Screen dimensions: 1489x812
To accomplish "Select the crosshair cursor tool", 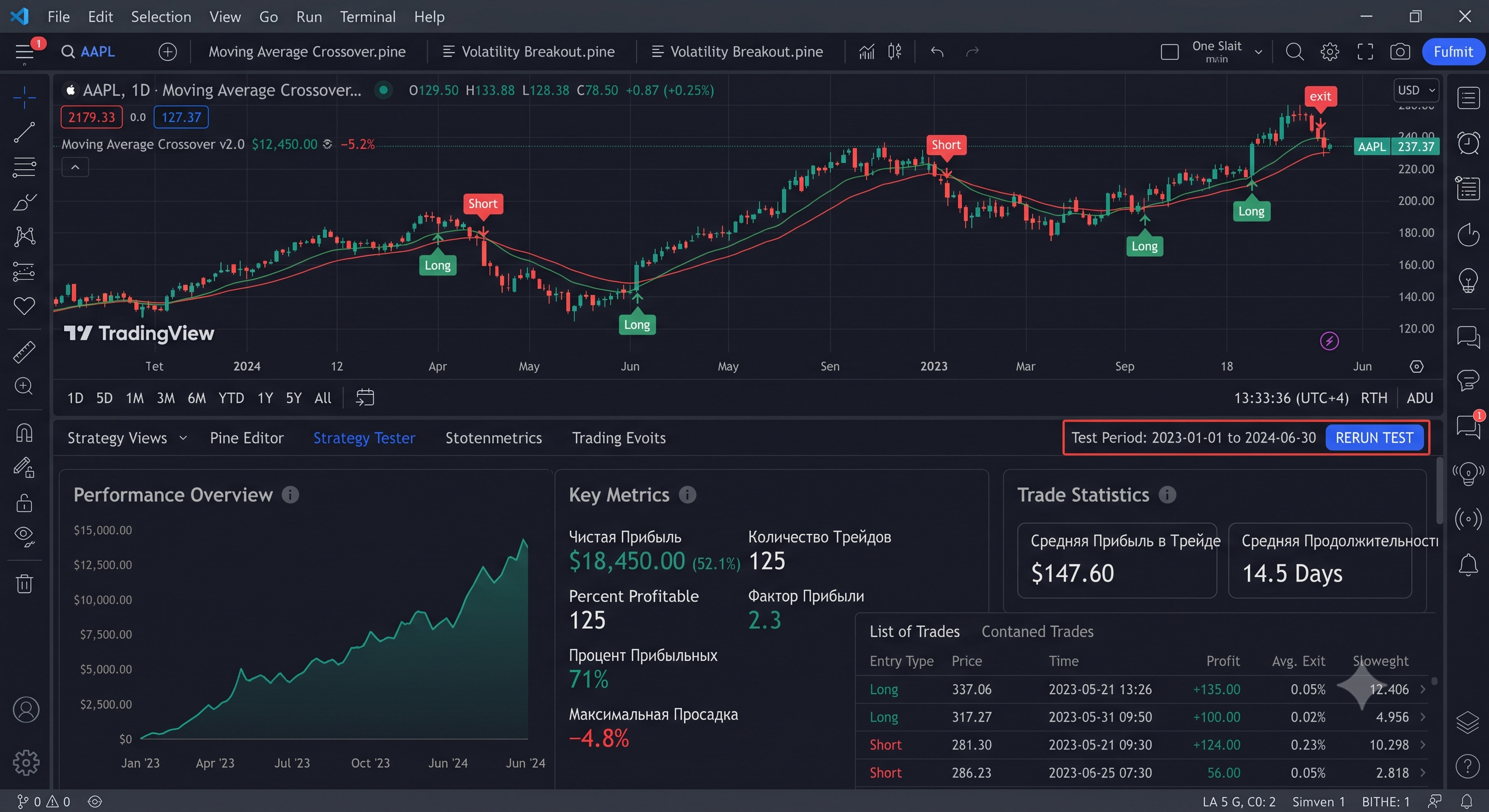I will [x=24, y=98].
